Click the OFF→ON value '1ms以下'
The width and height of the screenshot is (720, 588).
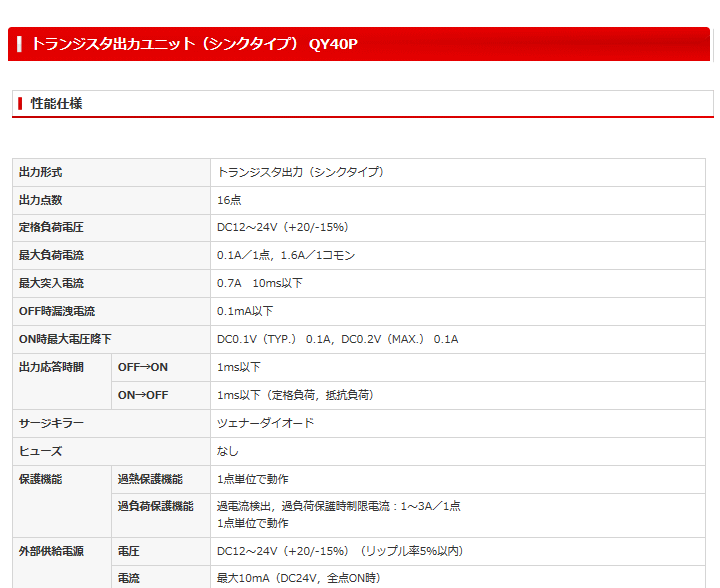[239, 367]
